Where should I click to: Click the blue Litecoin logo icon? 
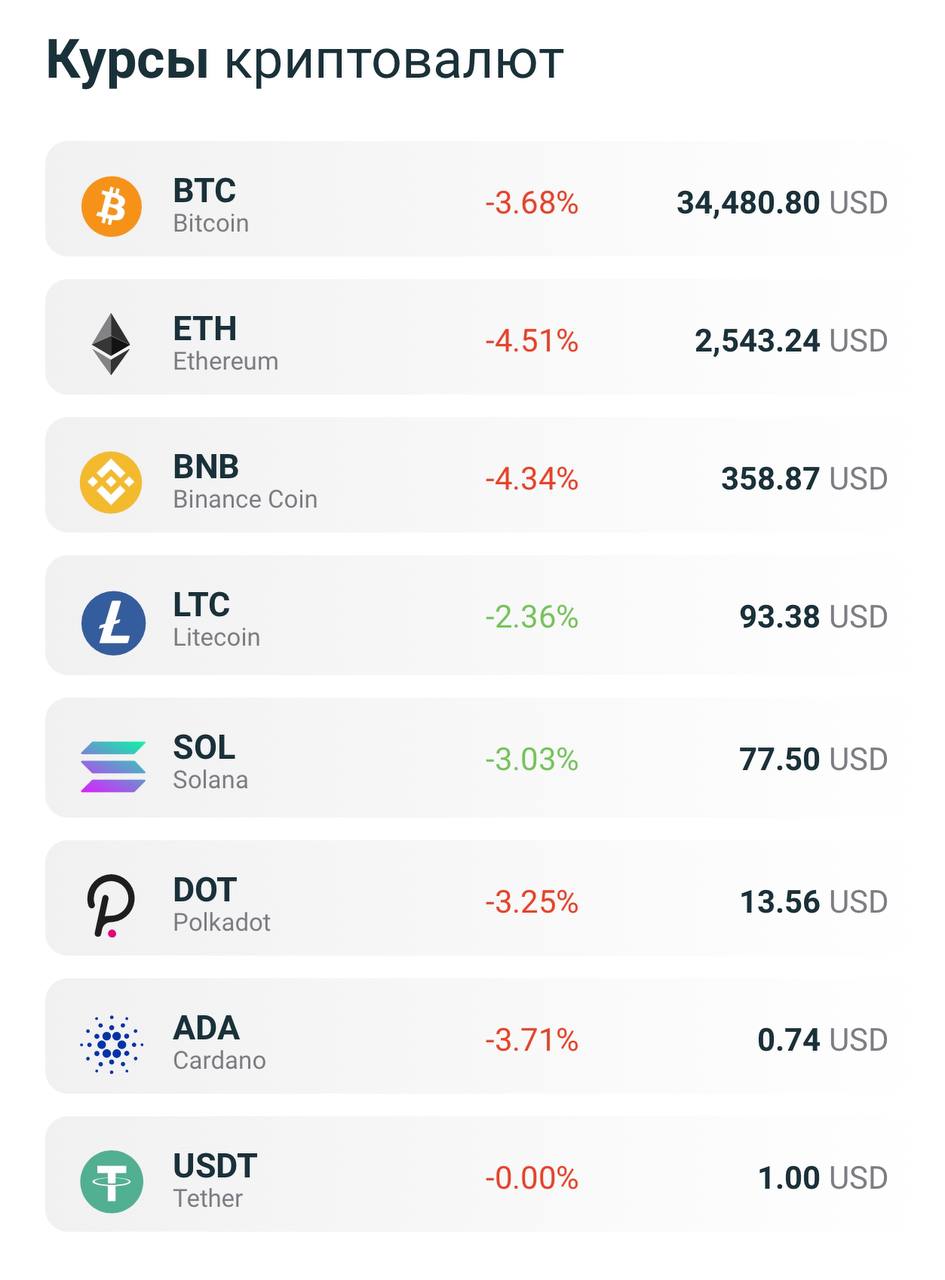click(x=113, y=622)
